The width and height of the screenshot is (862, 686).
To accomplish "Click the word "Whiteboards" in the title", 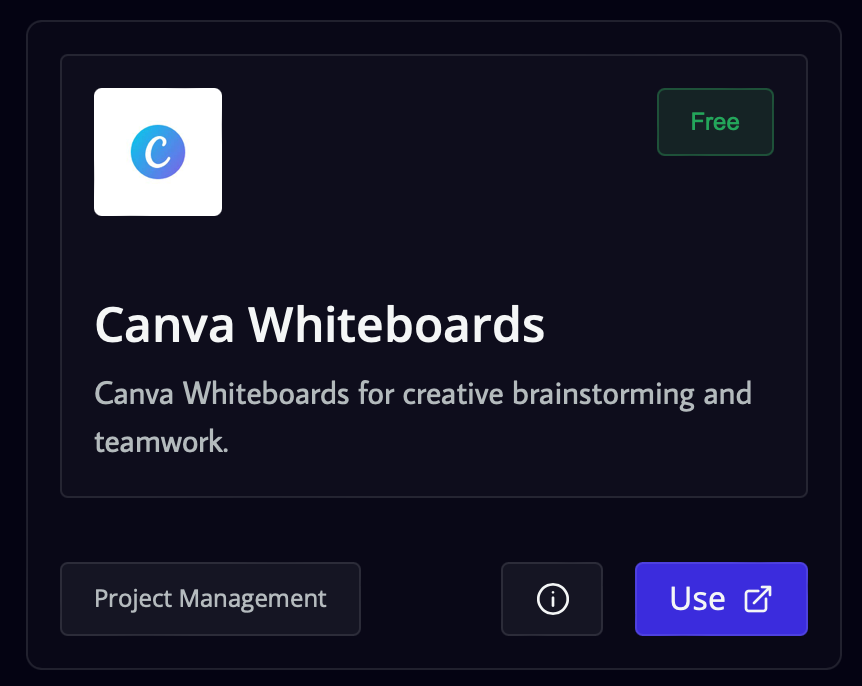I will [x=396, y=324].
